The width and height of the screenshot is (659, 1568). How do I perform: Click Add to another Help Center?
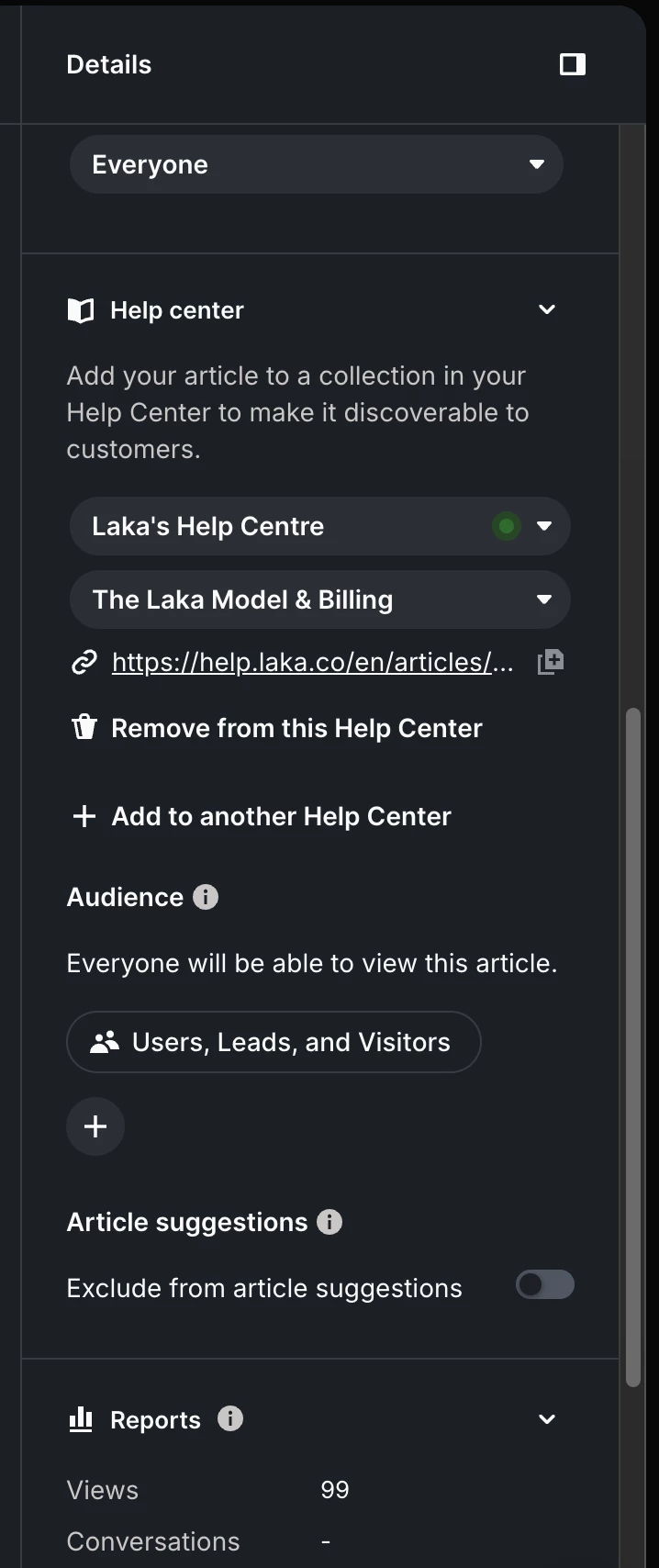coord(281,816)
